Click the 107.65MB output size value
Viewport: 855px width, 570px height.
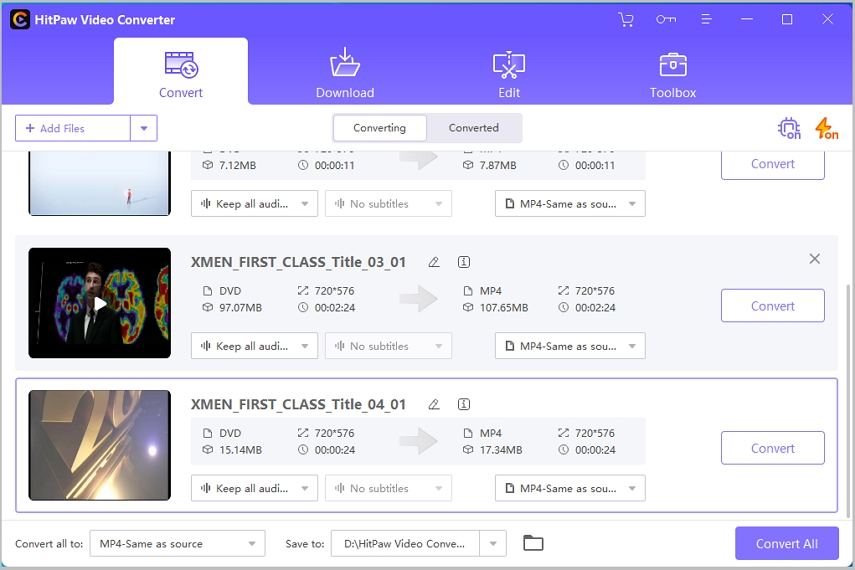[x=504, y=308]
